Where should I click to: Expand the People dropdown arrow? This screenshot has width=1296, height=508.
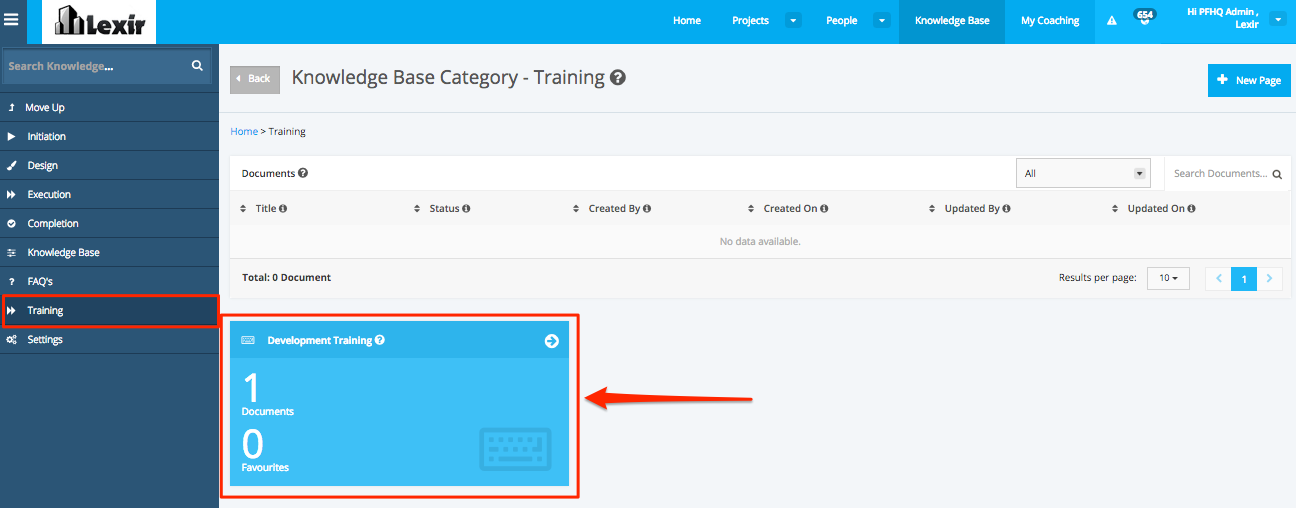pyautogui.click(x=881, y=20)
